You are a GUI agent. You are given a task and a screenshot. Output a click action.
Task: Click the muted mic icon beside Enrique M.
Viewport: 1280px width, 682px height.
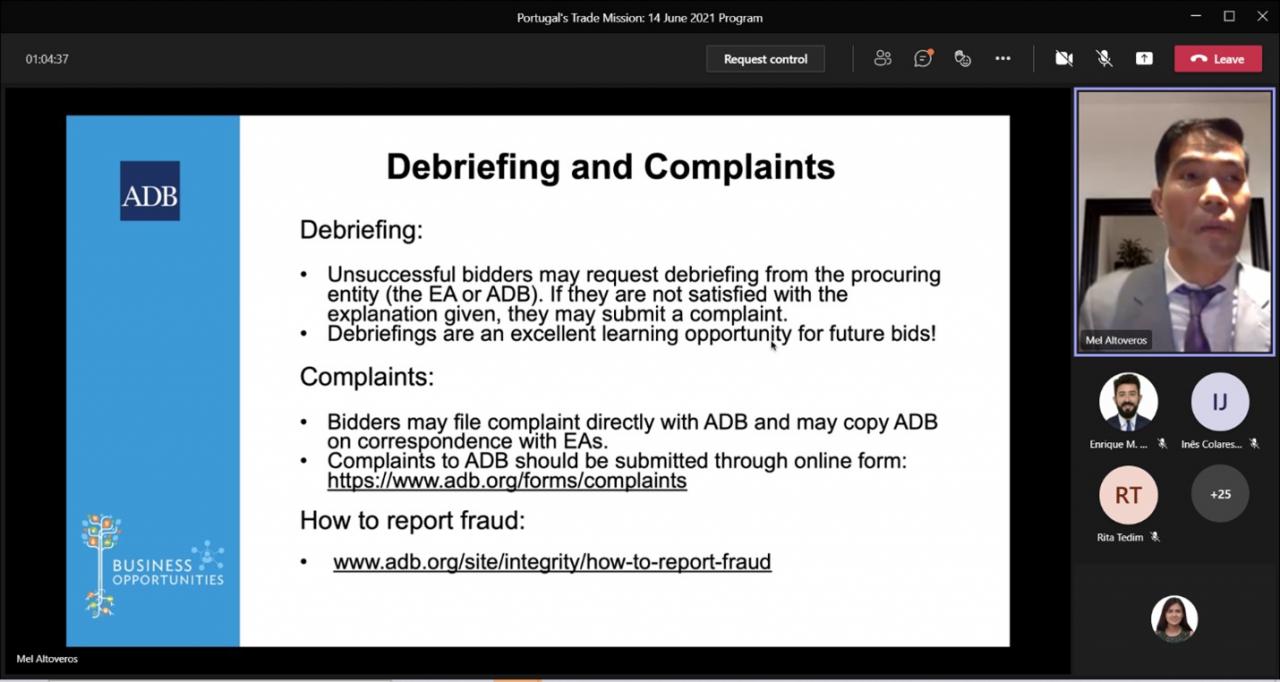click(1162, 444)
